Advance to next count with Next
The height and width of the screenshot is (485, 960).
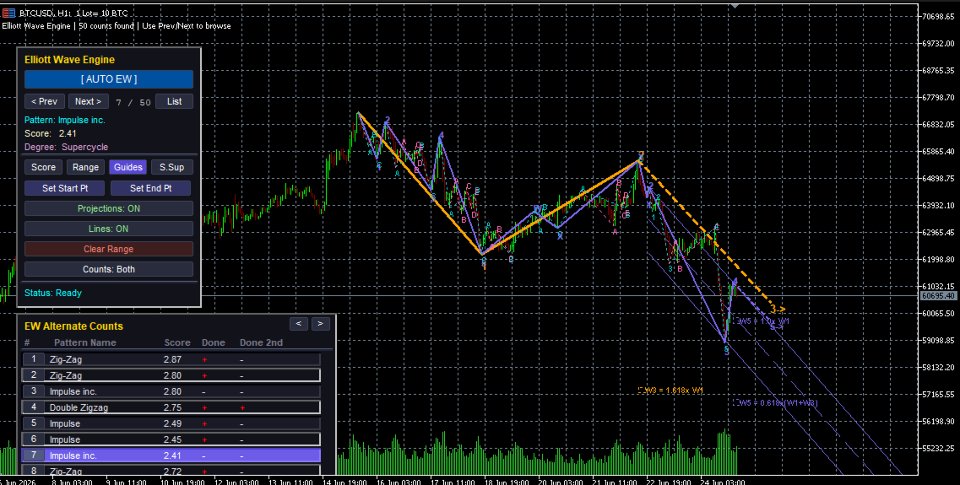(88, 102)
